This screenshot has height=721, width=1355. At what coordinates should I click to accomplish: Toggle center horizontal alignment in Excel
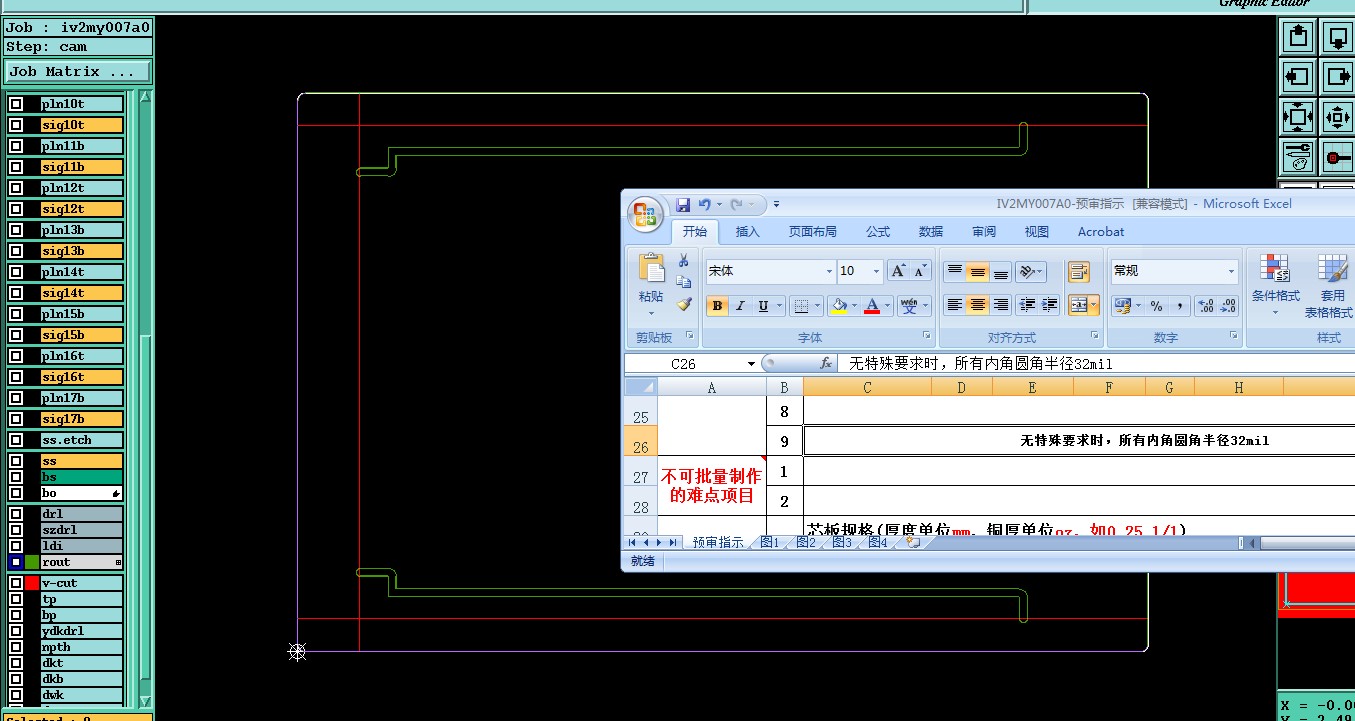point(978,306)
